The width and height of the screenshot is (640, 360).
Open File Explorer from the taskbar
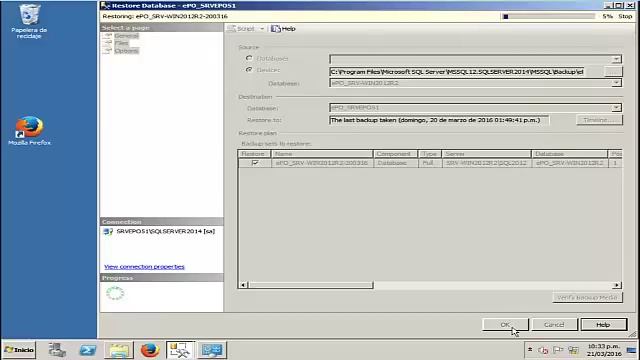point(119,350)
